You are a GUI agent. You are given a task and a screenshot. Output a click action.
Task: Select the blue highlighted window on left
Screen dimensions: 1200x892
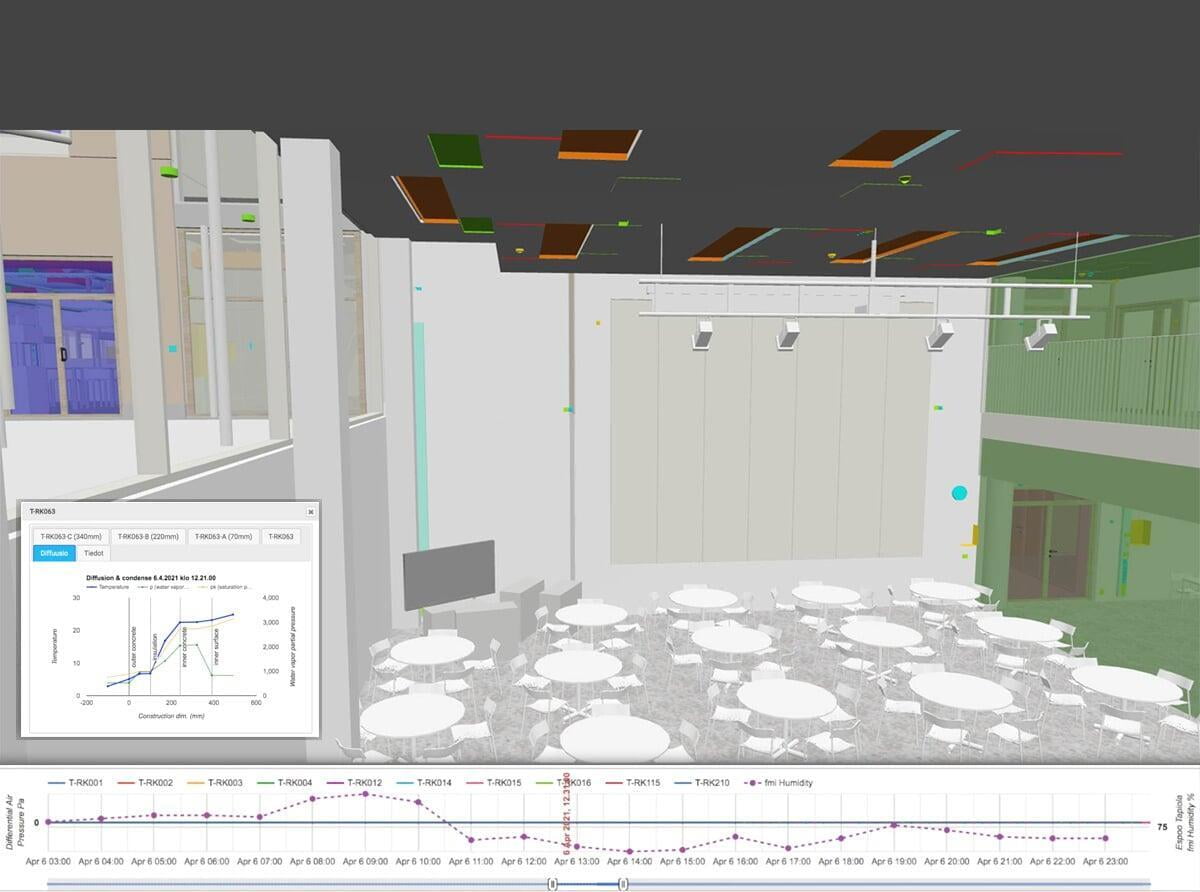coord(60,335)
